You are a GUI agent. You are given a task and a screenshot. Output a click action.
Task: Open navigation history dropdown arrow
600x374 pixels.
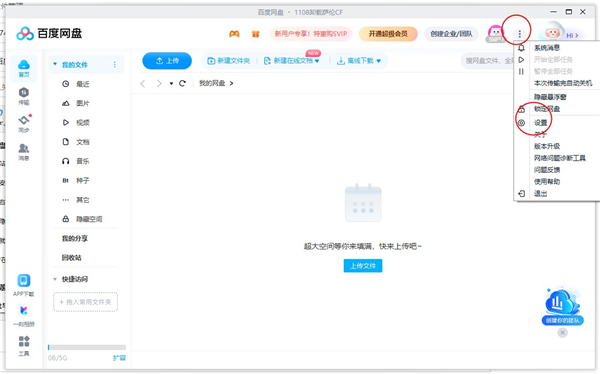(x=171, y=83)
